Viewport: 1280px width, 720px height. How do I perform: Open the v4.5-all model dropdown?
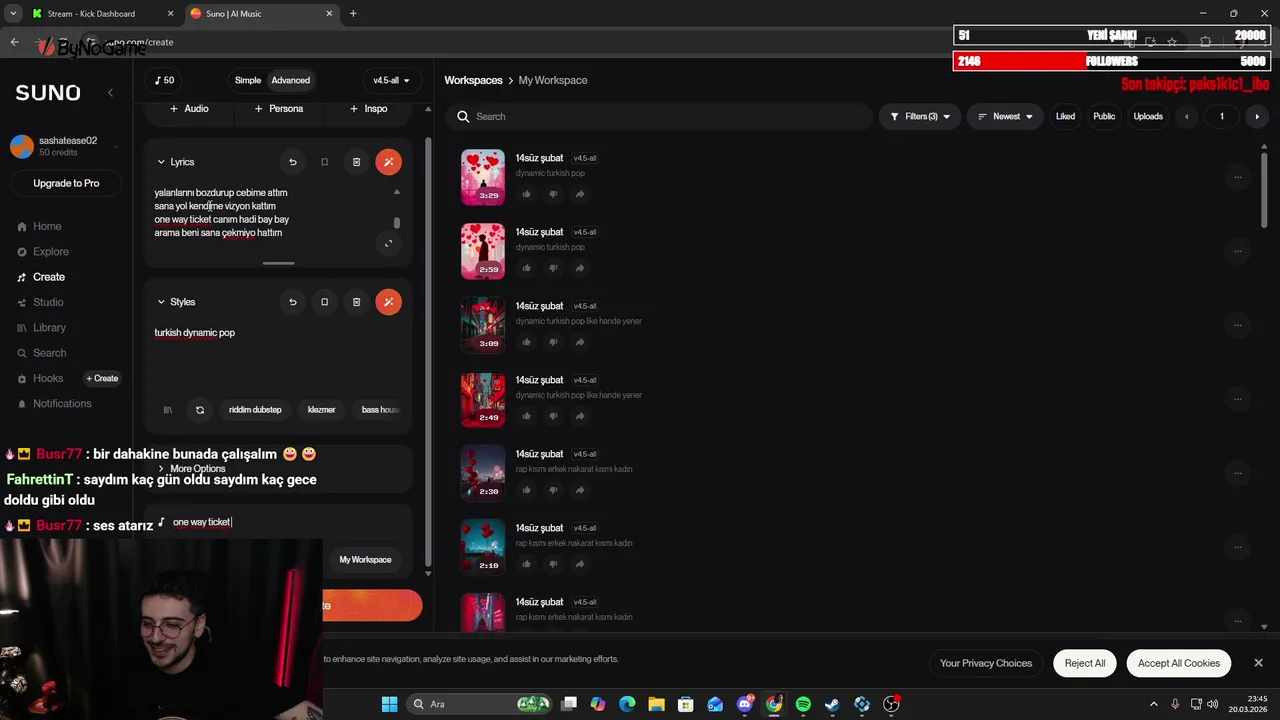(391, 80)
